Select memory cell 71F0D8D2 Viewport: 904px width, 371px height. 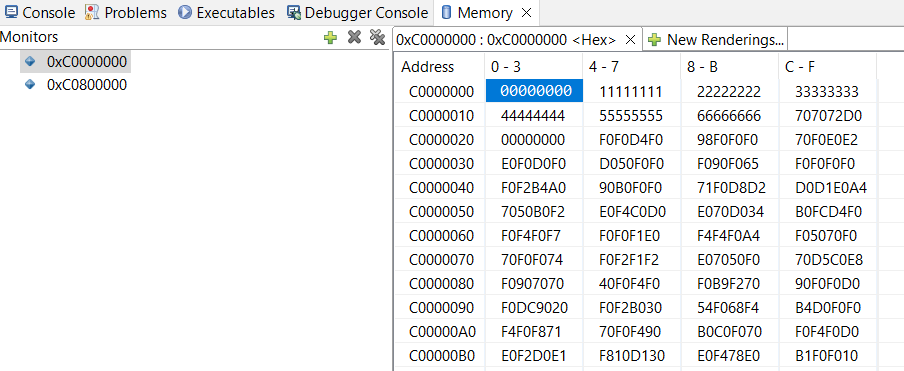730,188
